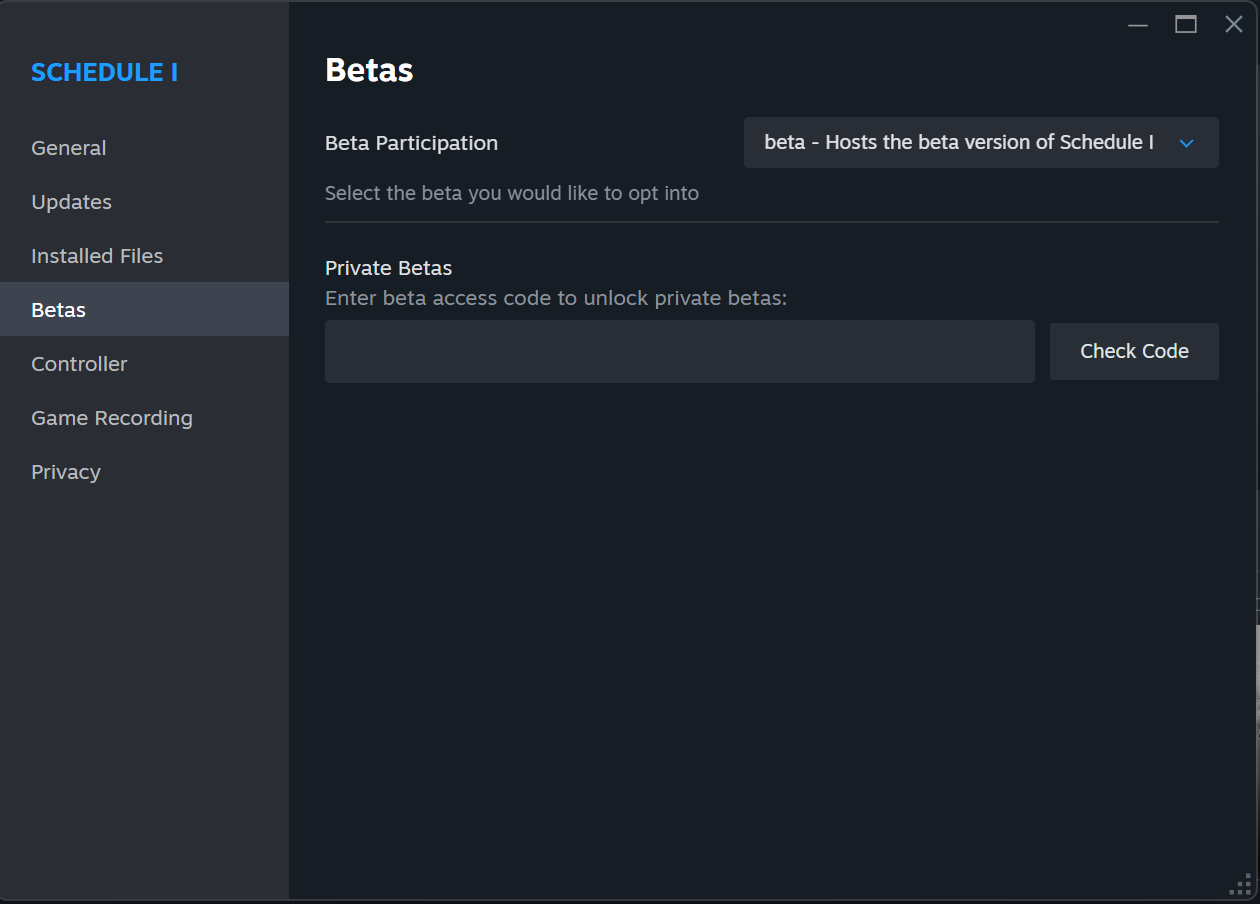Maximize the properties window
Image resolution: width=1260 pixels, height=904 pixels.
(x=1186, y=25)
